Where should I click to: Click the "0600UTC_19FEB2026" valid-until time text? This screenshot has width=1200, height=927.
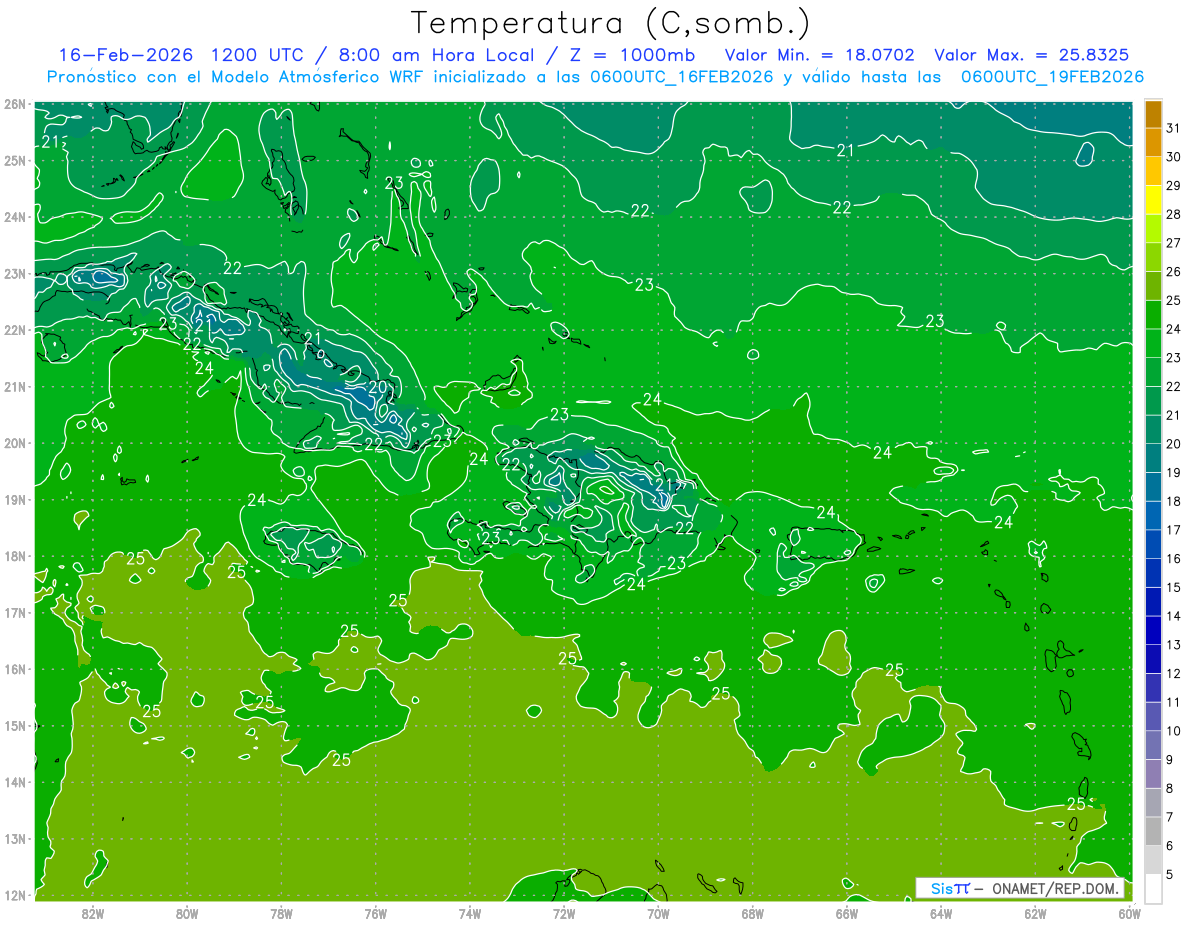pyautogui.click(x=1052, y=77)
